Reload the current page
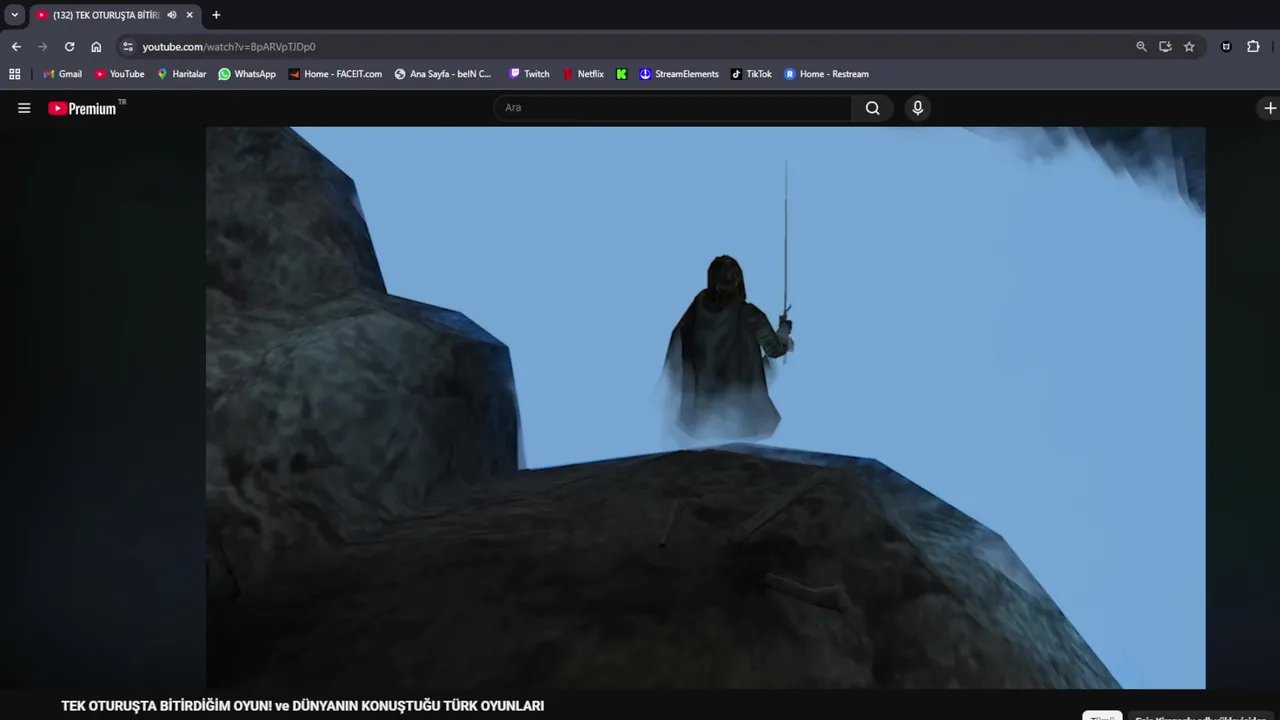Image resolution: width=1280 pixels, height=720 pixels. pyautogui.click(x=69, y=46)
